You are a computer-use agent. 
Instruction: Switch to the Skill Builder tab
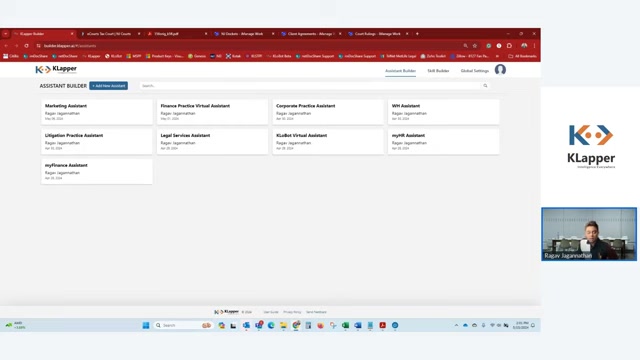pyautogui.click(x=438, y=71)
